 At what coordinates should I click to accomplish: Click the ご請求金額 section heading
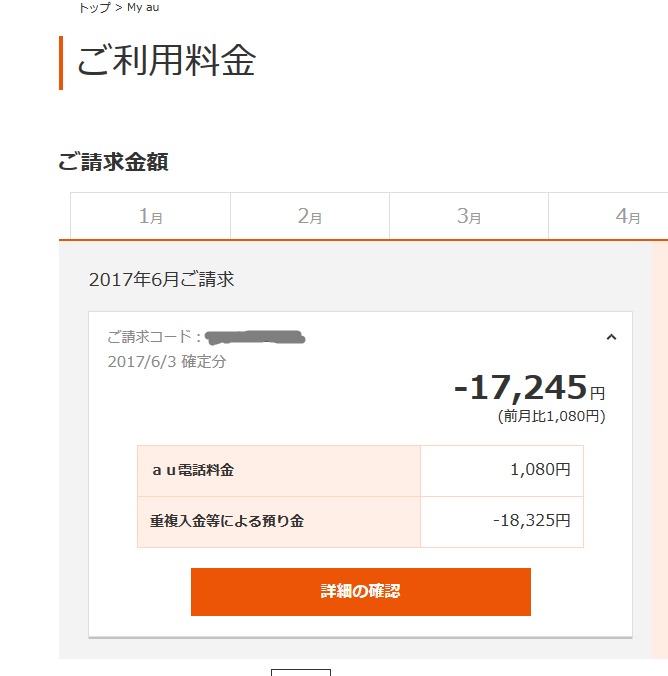coord(113,162)
